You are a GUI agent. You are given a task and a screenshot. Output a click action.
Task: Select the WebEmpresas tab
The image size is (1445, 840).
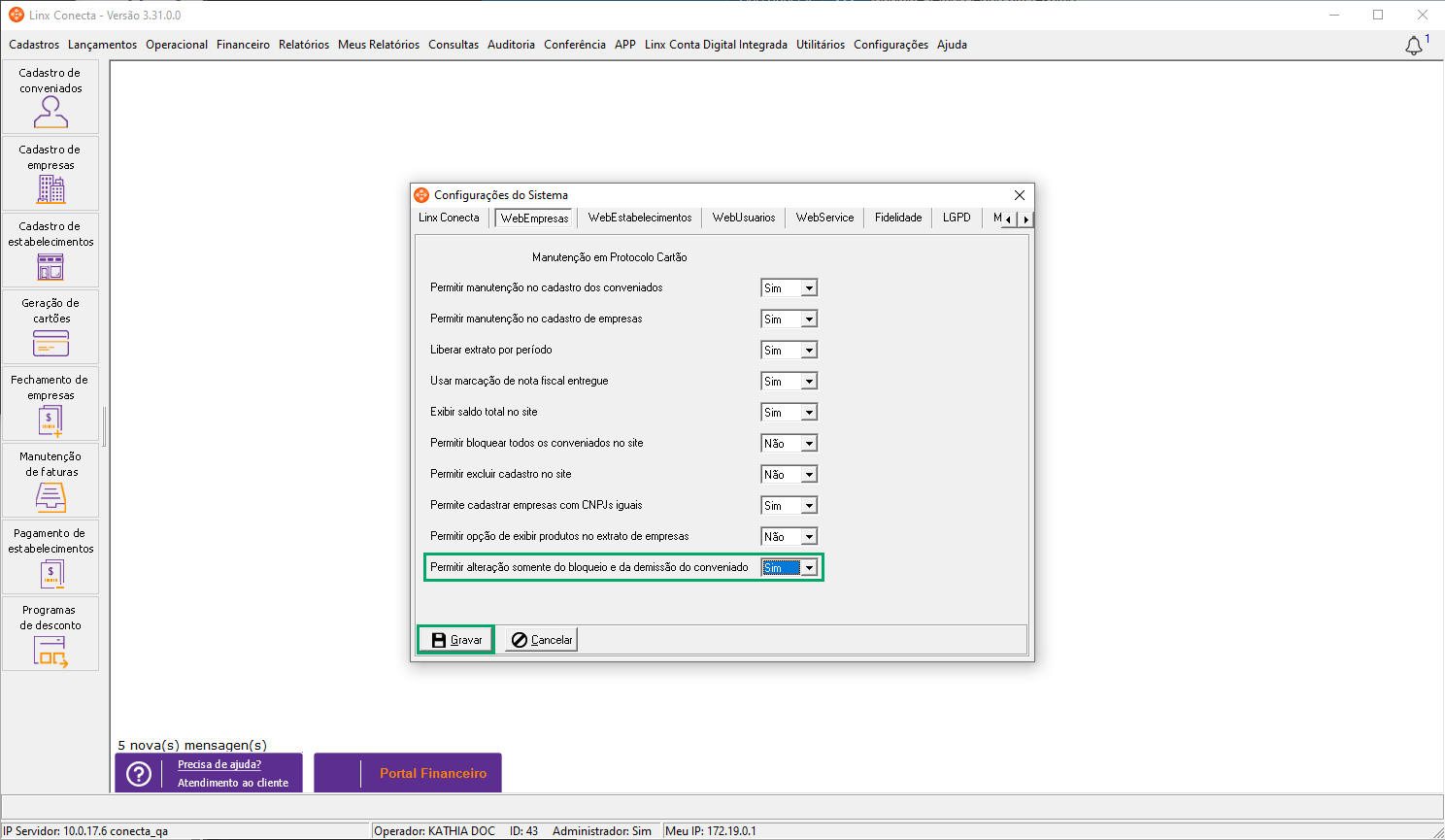click(534, 218)
